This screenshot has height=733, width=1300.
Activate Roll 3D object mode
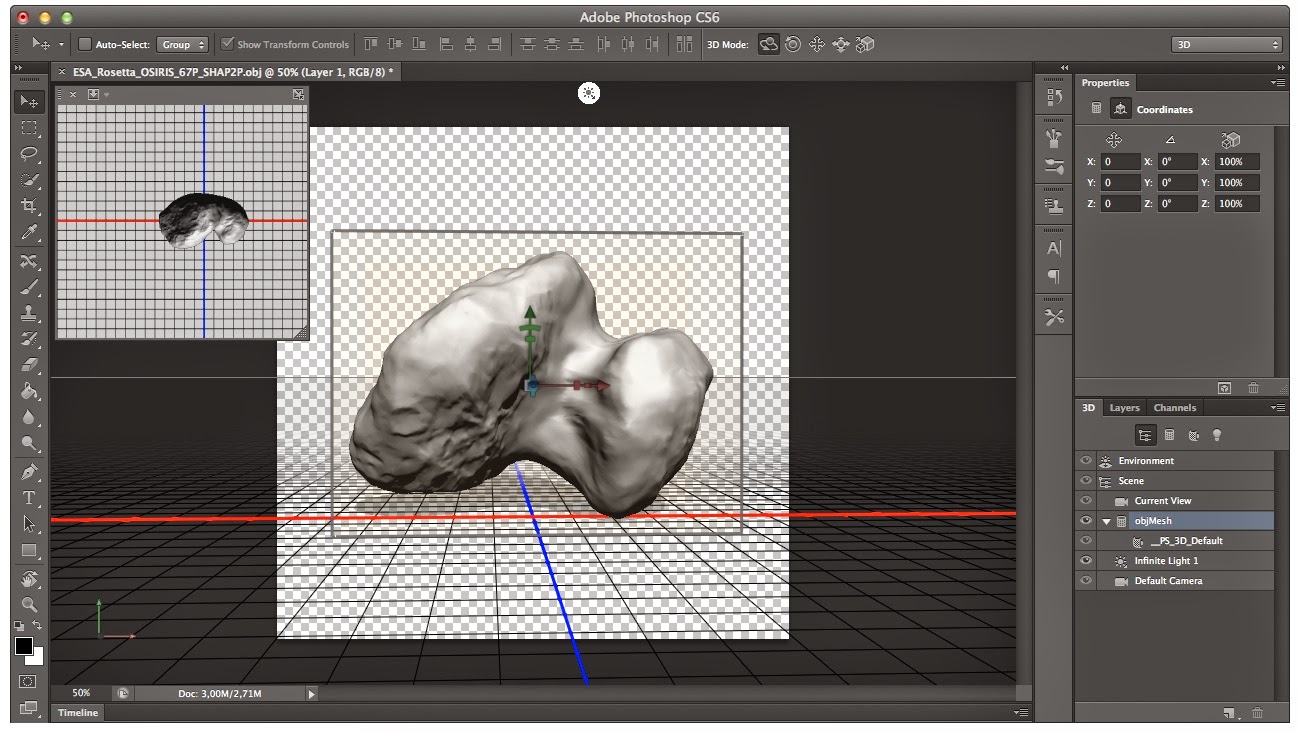(793, 44)
